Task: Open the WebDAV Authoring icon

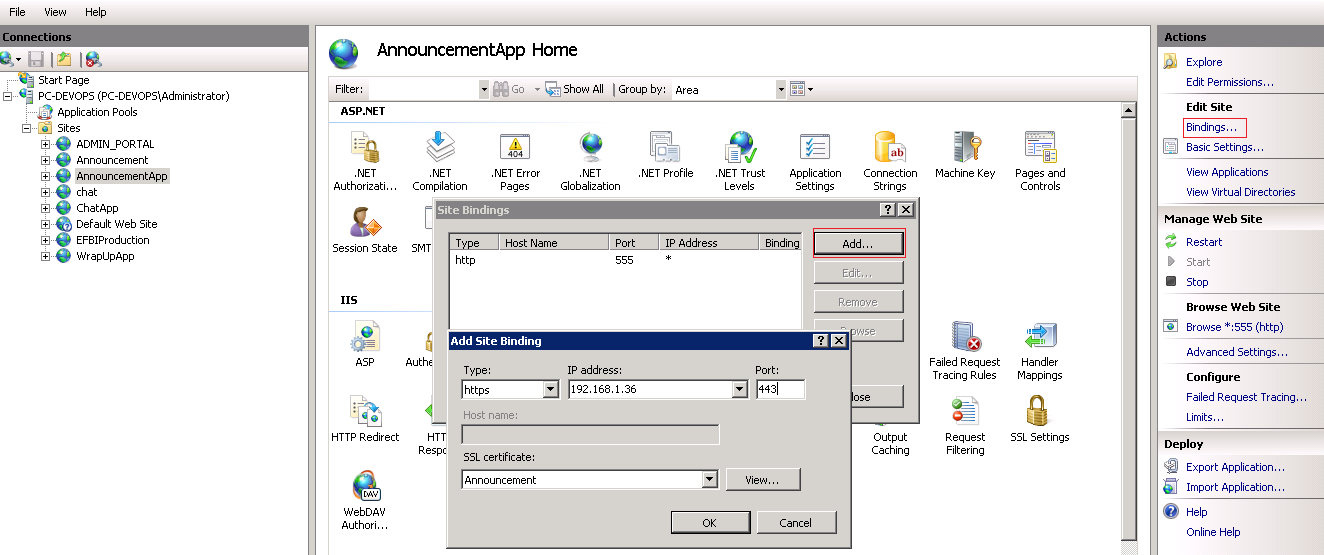Action: [x=365, y=500]
